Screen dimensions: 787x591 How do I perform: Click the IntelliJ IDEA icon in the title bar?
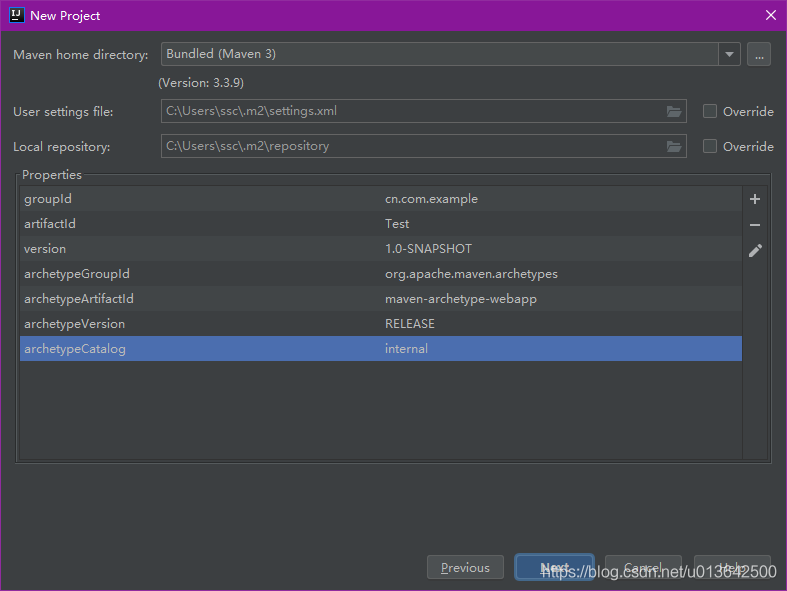[17, 15]
